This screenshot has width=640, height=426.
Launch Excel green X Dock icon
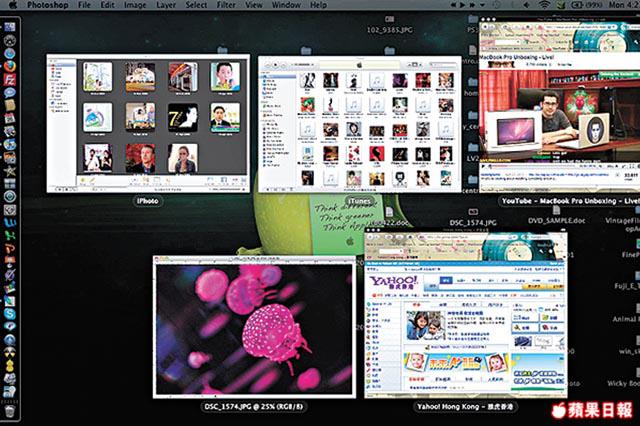9,235
